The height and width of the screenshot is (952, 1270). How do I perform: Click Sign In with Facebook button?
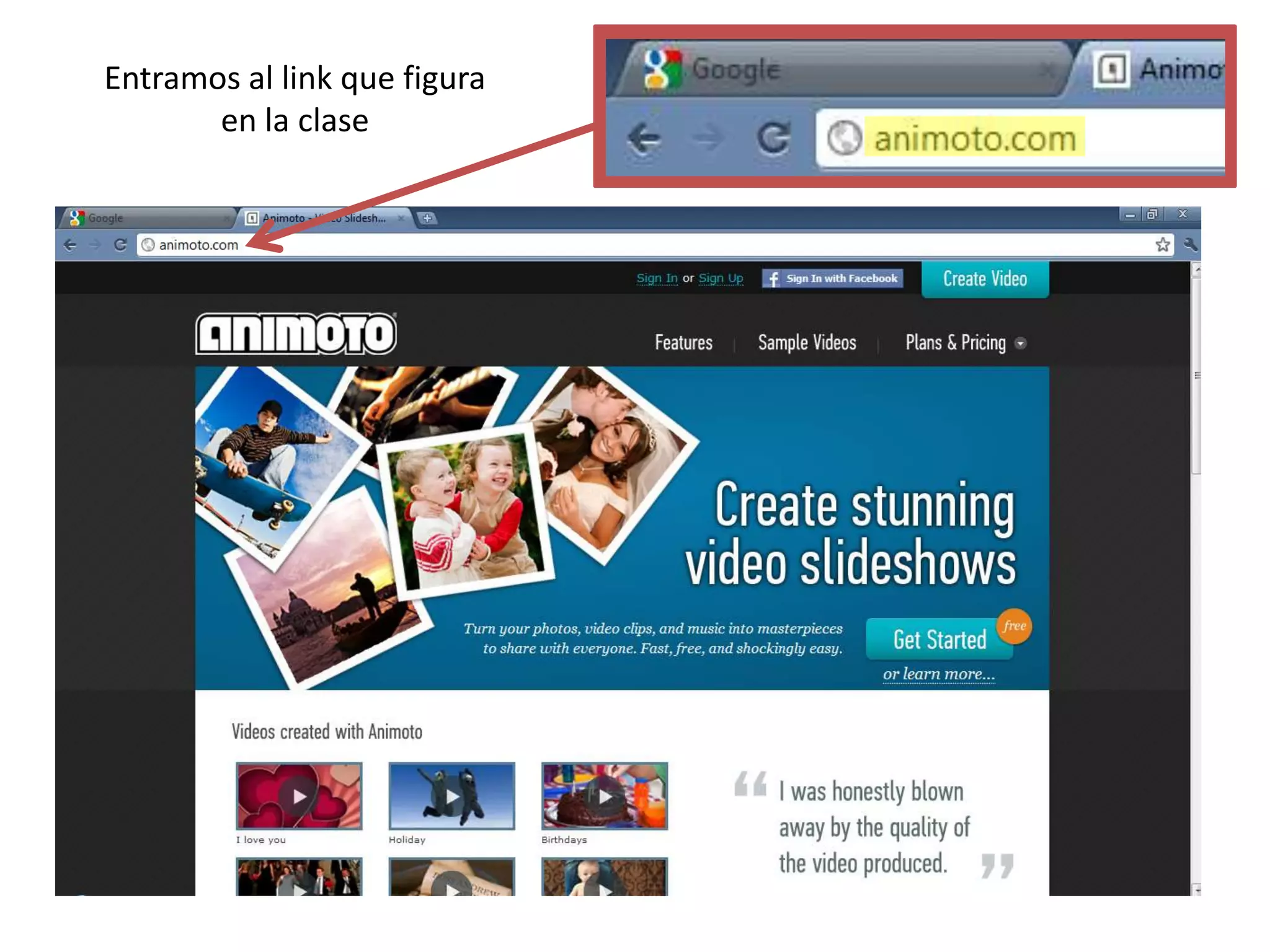click(833, 278)
